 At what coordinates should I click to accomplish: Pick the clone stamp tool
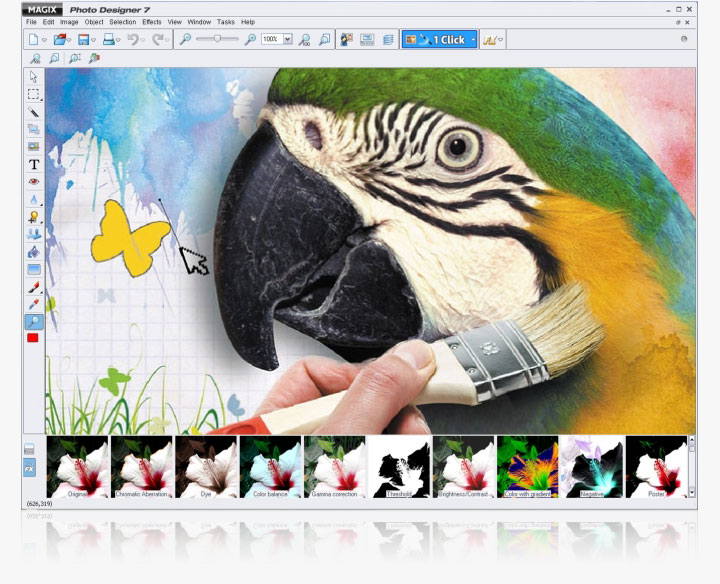pos(34,234)
